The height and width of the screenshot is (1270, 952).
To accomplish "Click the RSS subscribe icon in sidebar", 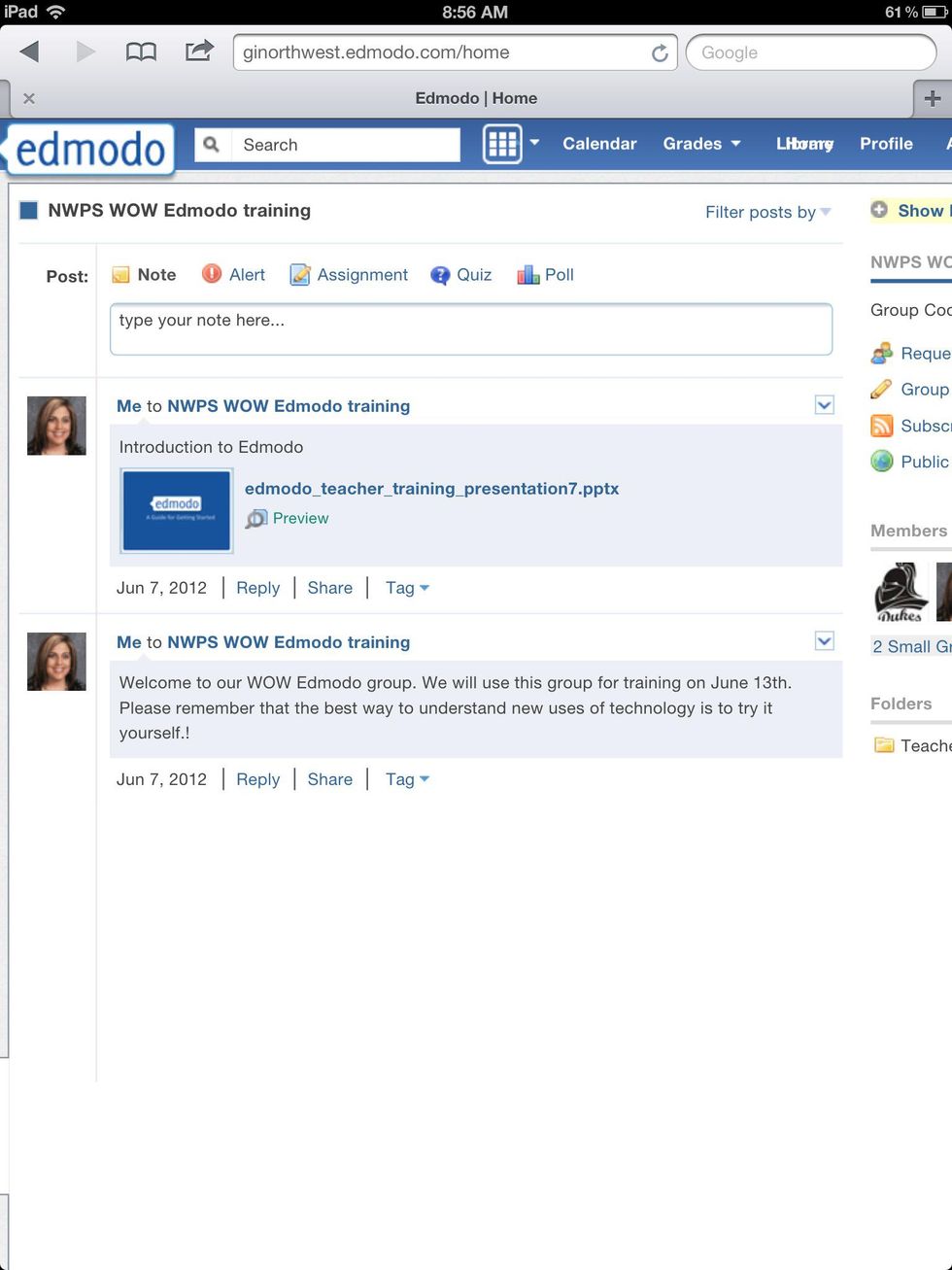I will pyautogui.click(x=881, y=426).
